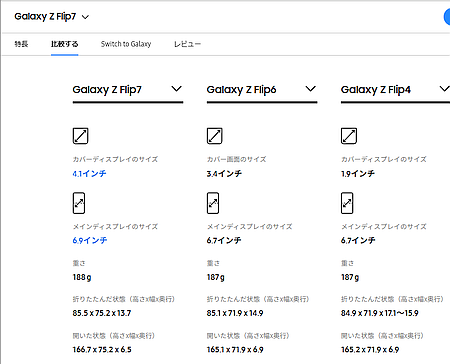Click Flip6's メインディスプレイのサイズ label
The height and width of the screenshot is (364, 450).
[x=249, y=227]
